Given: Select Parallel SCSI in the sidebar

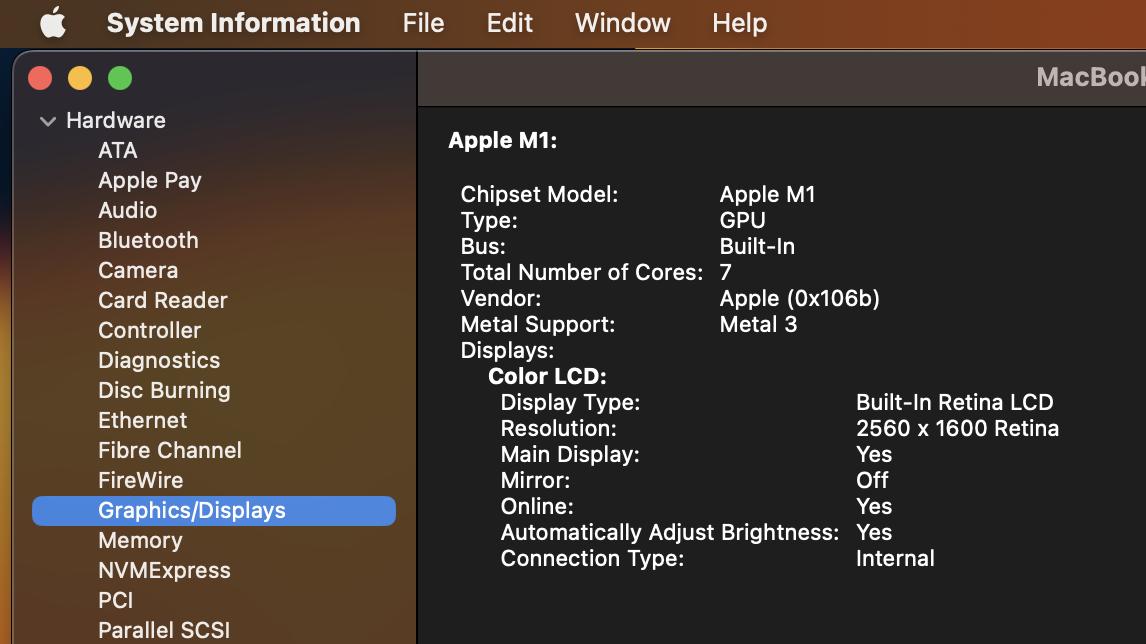Looking at the screenshot, I should point(164,630).
